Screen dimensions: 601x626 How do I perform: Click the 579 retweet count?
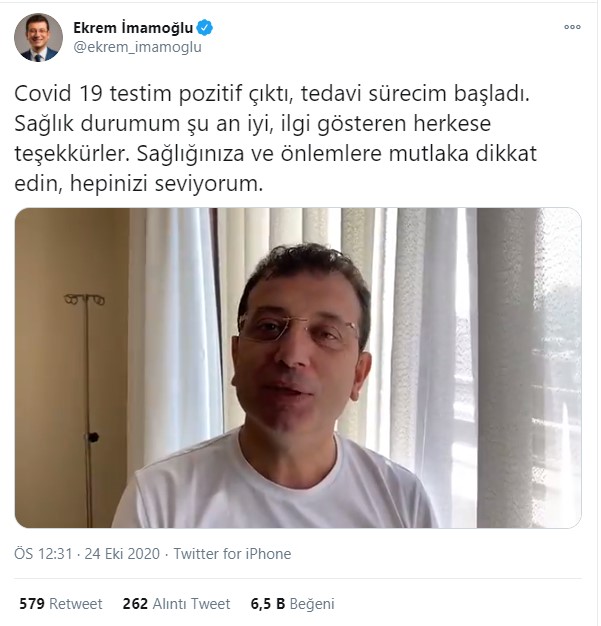32,604
